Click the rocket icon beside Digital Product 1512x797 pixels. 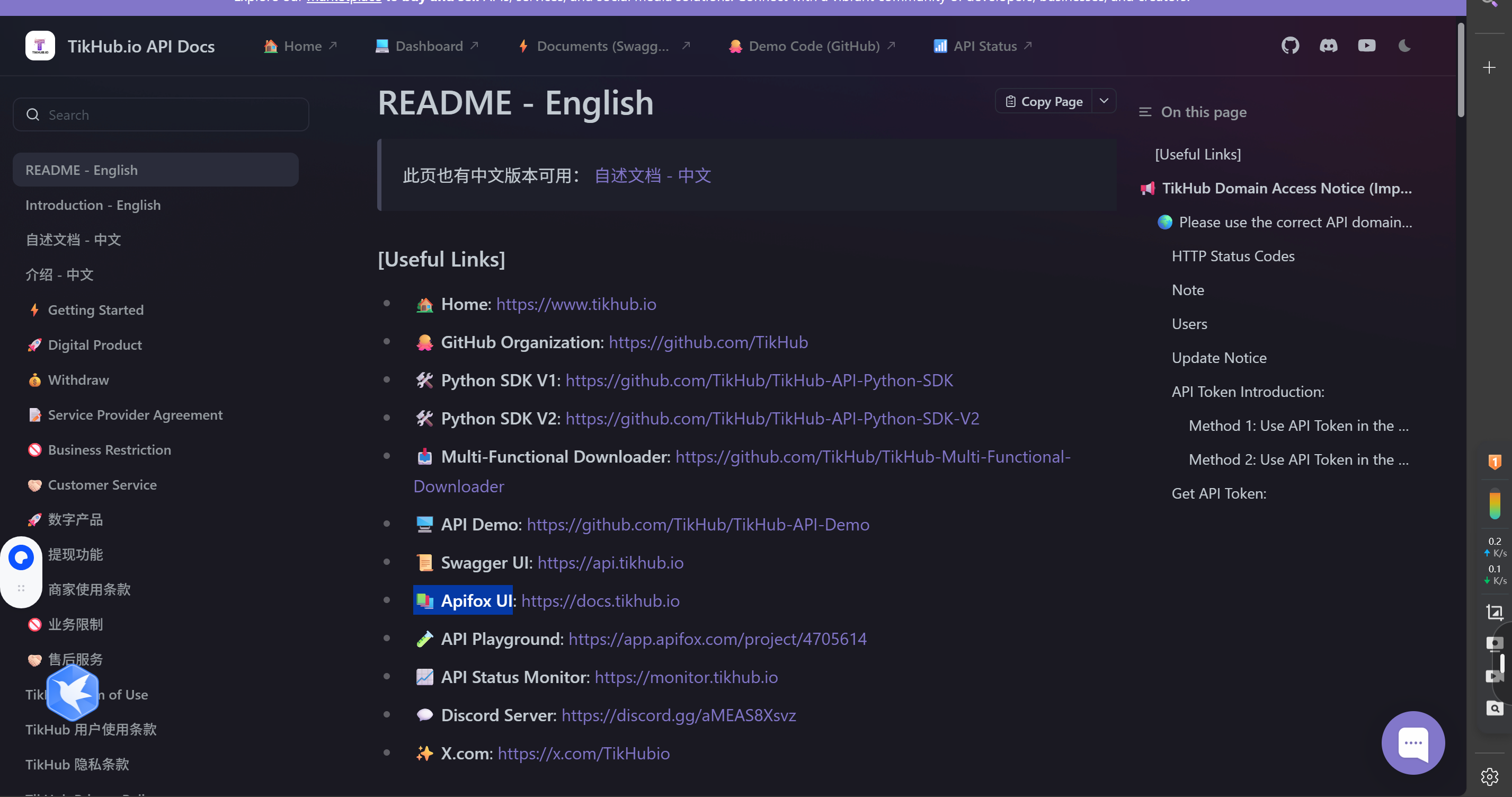click(34, 346)
